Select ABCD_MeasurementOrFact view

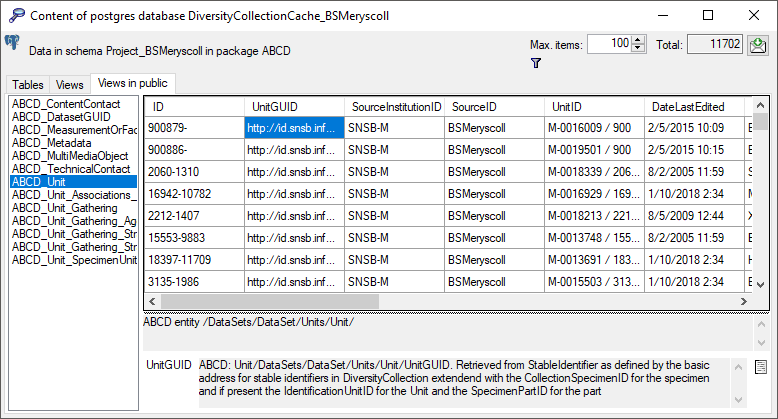click(x=74, y=130)
